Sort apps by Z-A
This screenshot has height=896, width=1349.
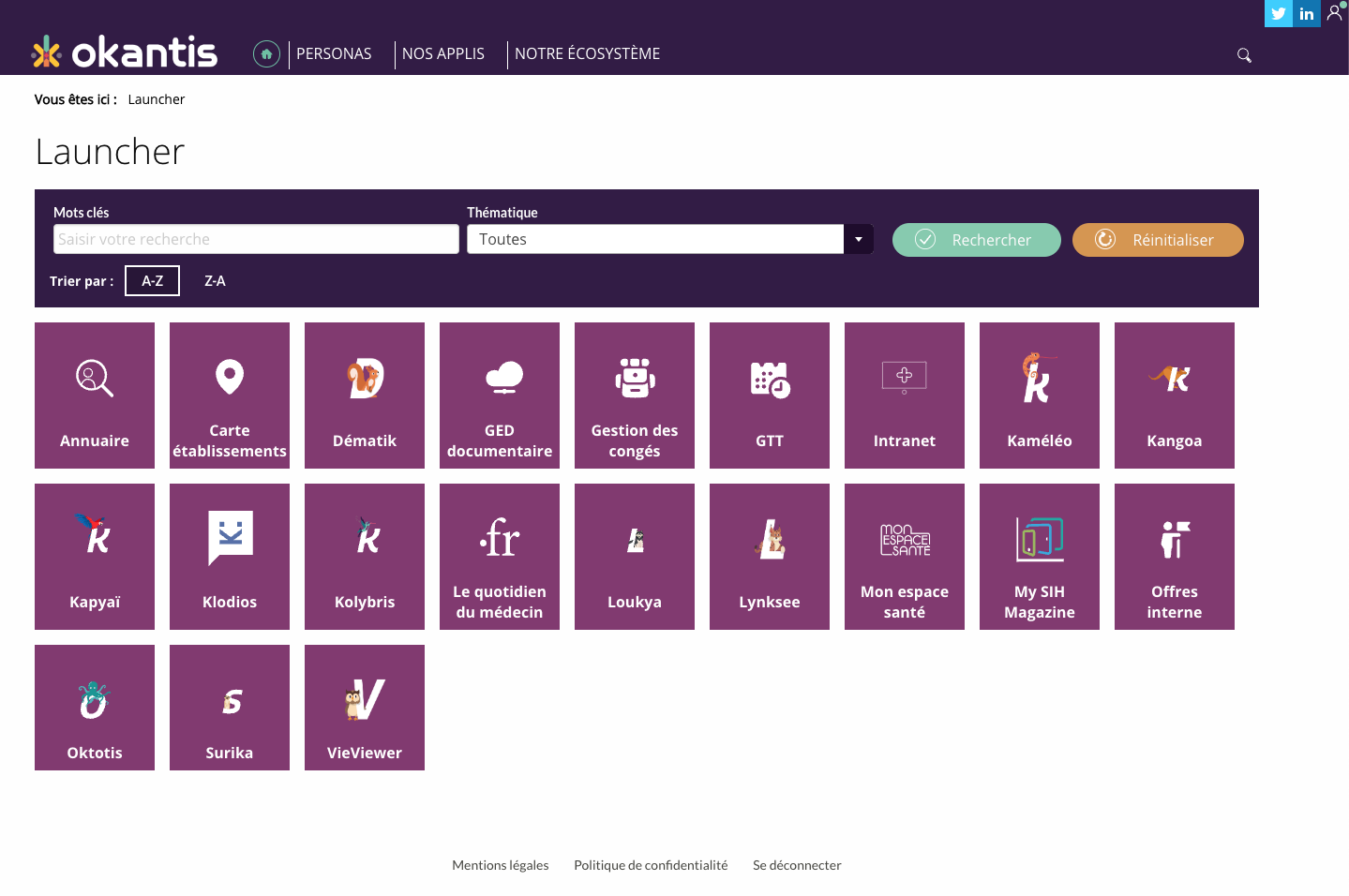215,280
